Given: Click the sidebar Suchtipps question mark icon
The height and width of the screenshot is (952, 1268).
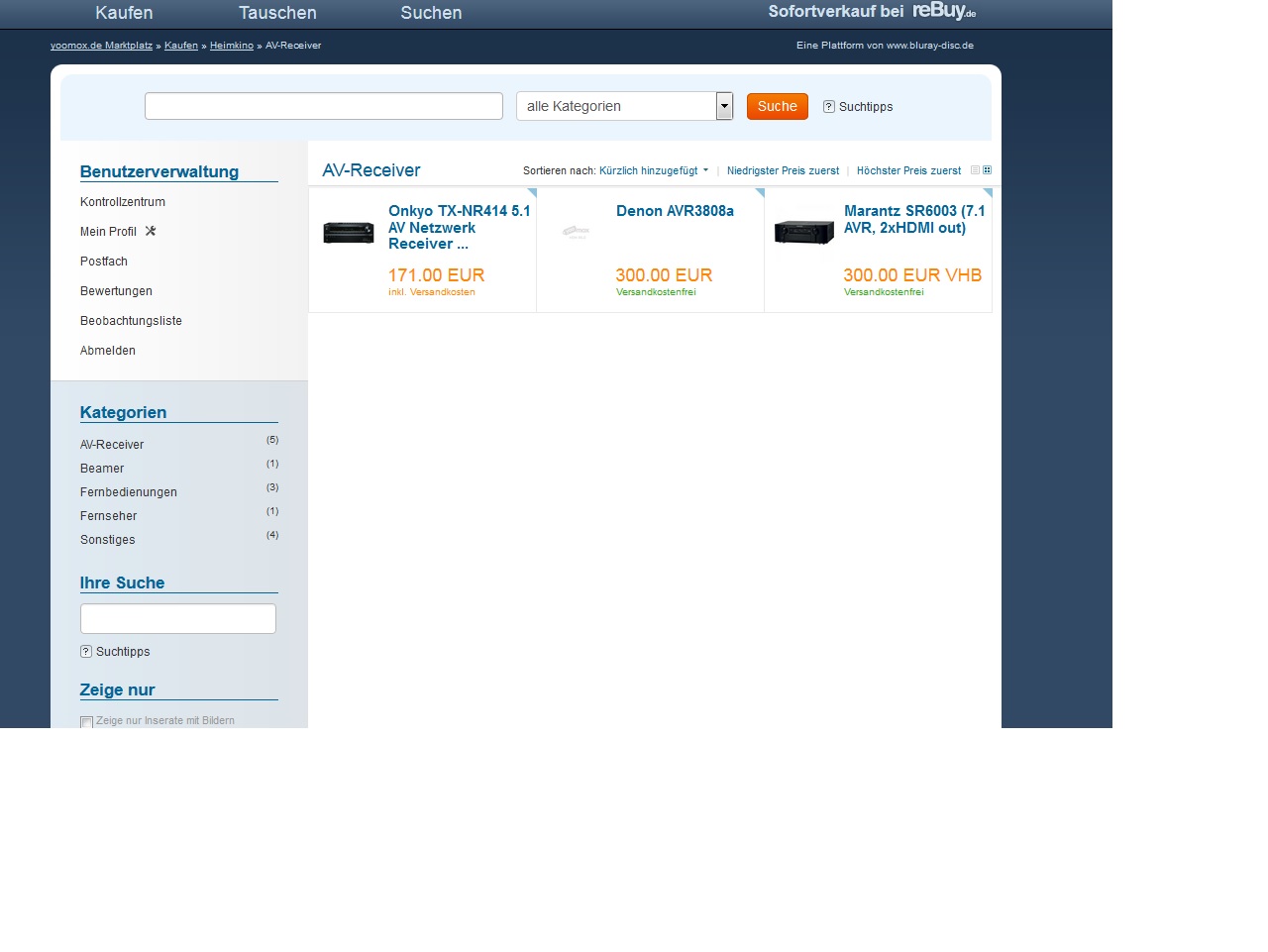Looking at the screenshot, I should point(86,652).
